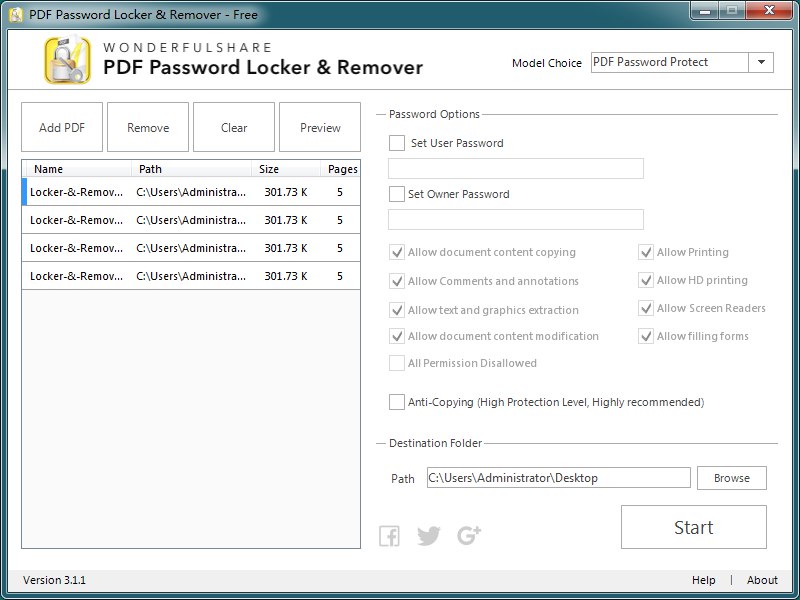This screenshot has width=800, height=600.
Task: Check All Permission Disallowed box
Action: point(397,363)
